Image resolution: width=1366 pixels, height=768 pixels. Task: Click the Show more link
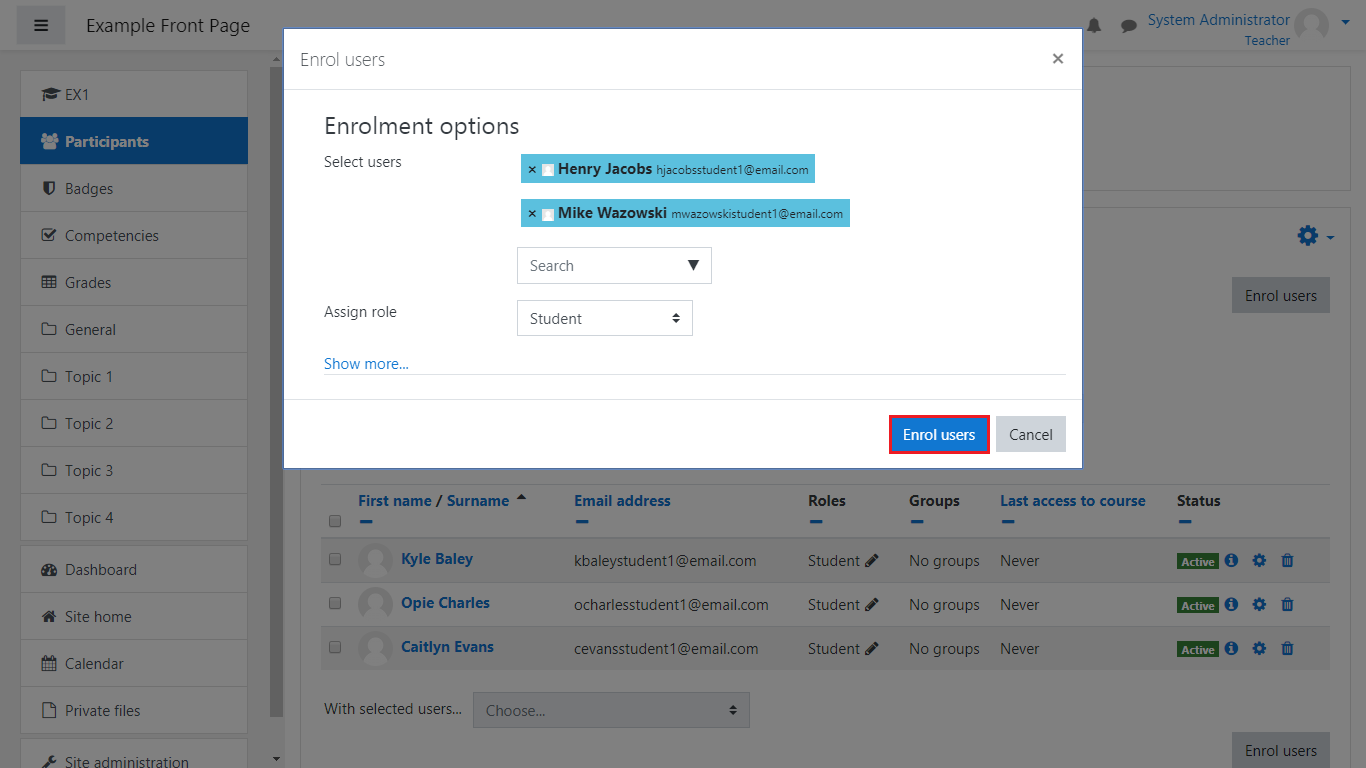coord(366,364)
